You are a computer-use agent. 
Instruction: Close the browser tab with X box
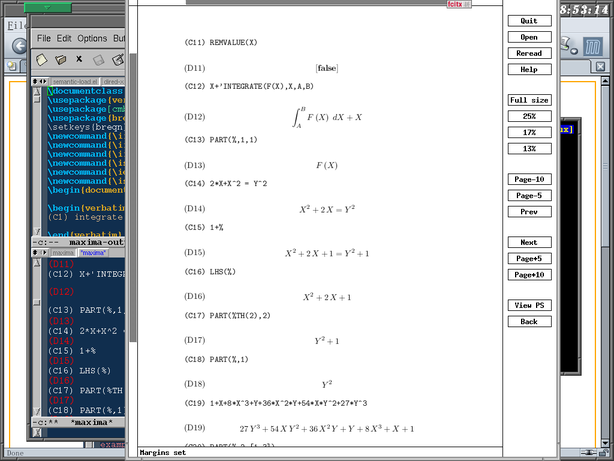(x=600, y=67)
